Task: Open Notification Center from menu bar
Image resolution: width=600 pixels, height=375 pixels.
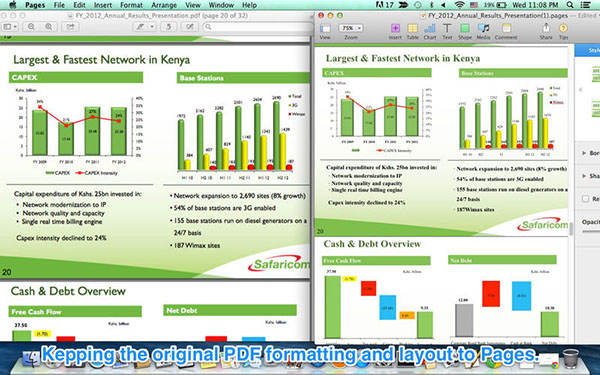Action: tap(585, 5)
